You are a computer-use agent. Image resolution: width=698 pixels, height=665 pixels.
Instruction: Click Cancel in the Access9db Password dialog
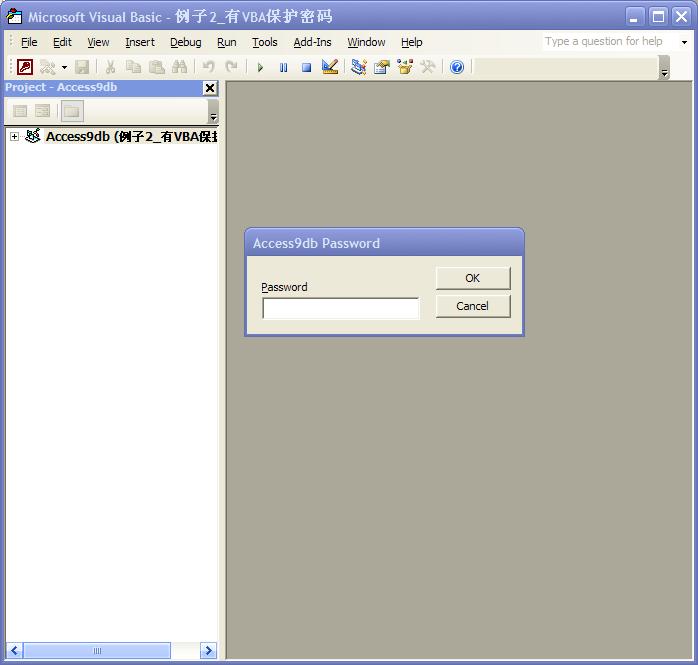(x=473, y=306)
